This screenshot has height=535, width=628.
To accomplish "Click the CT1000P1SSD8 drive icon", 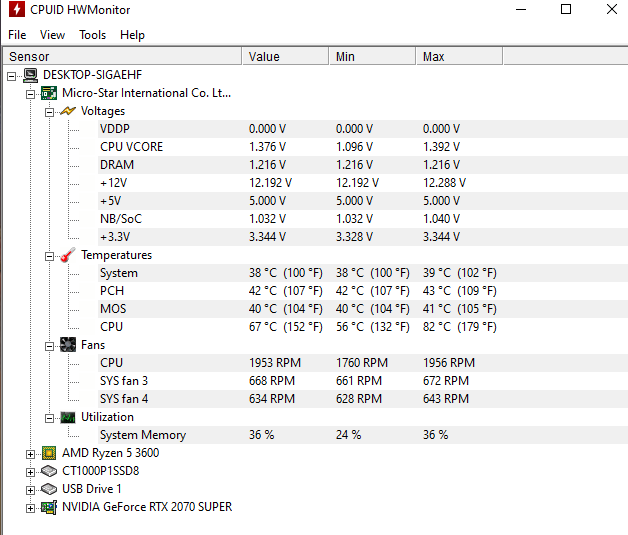I will click(49, 471).
